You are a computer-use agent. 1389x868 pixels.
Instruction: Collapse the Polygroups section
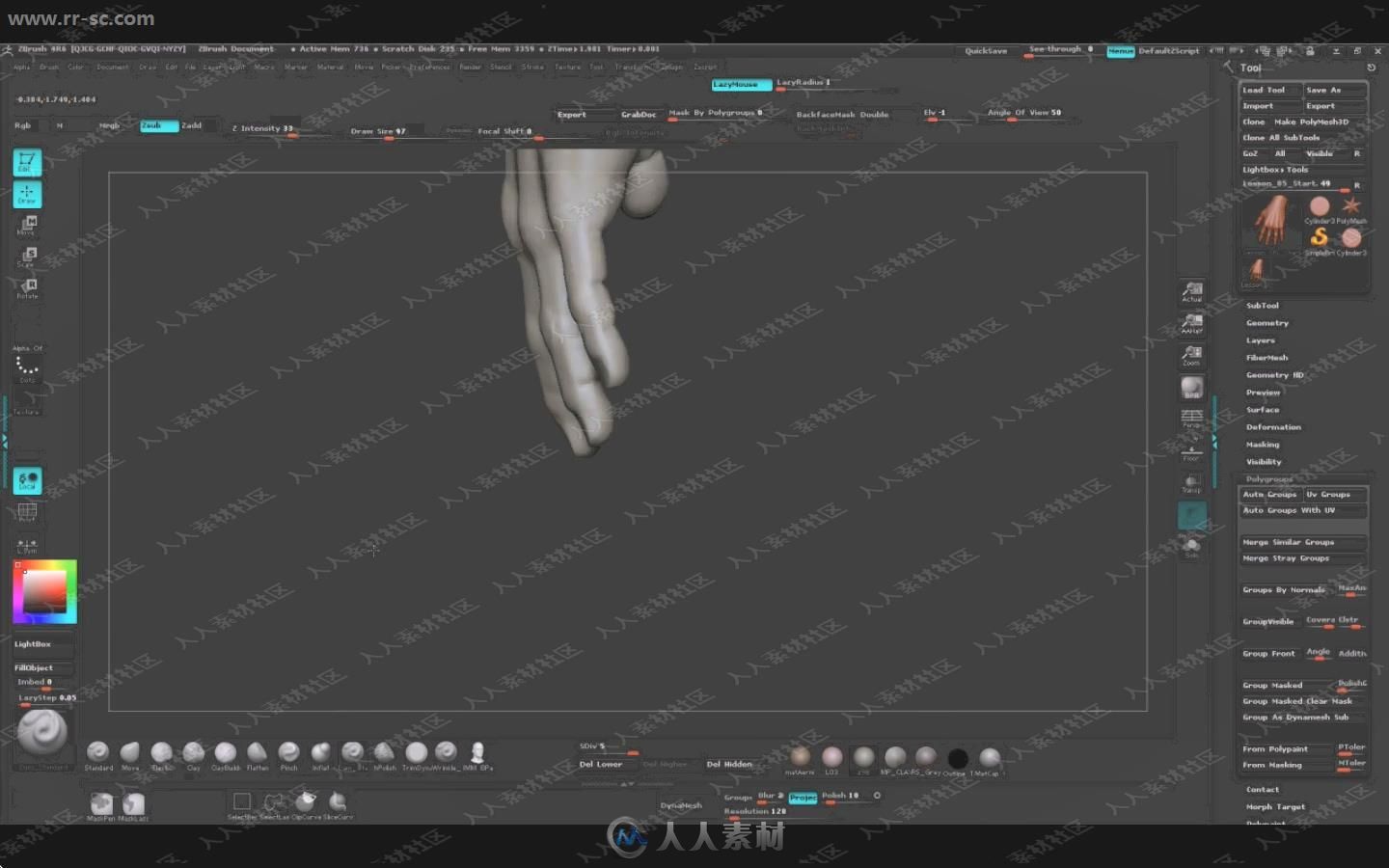point(1269,479)
